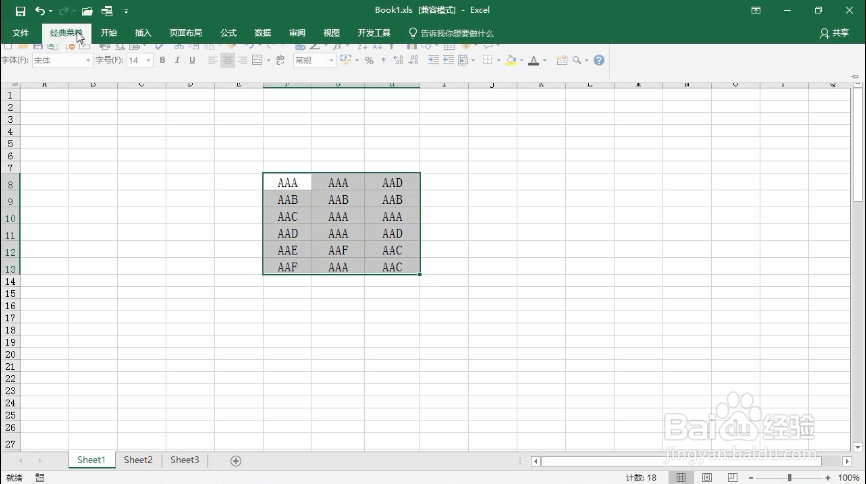This screenshot has height=484, width=866.
Task: Click Ribbon Display Options icon
Action: [x=756, y=10]
